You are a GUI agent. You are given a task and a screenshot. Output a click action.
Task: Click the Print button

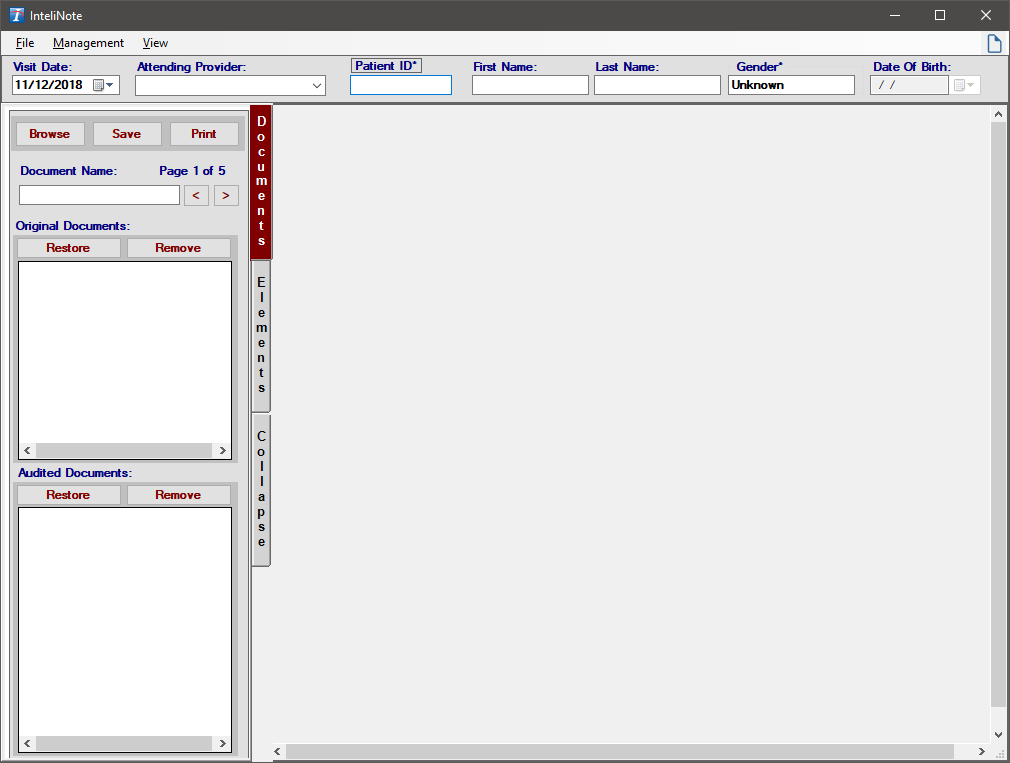pos(204,134)
